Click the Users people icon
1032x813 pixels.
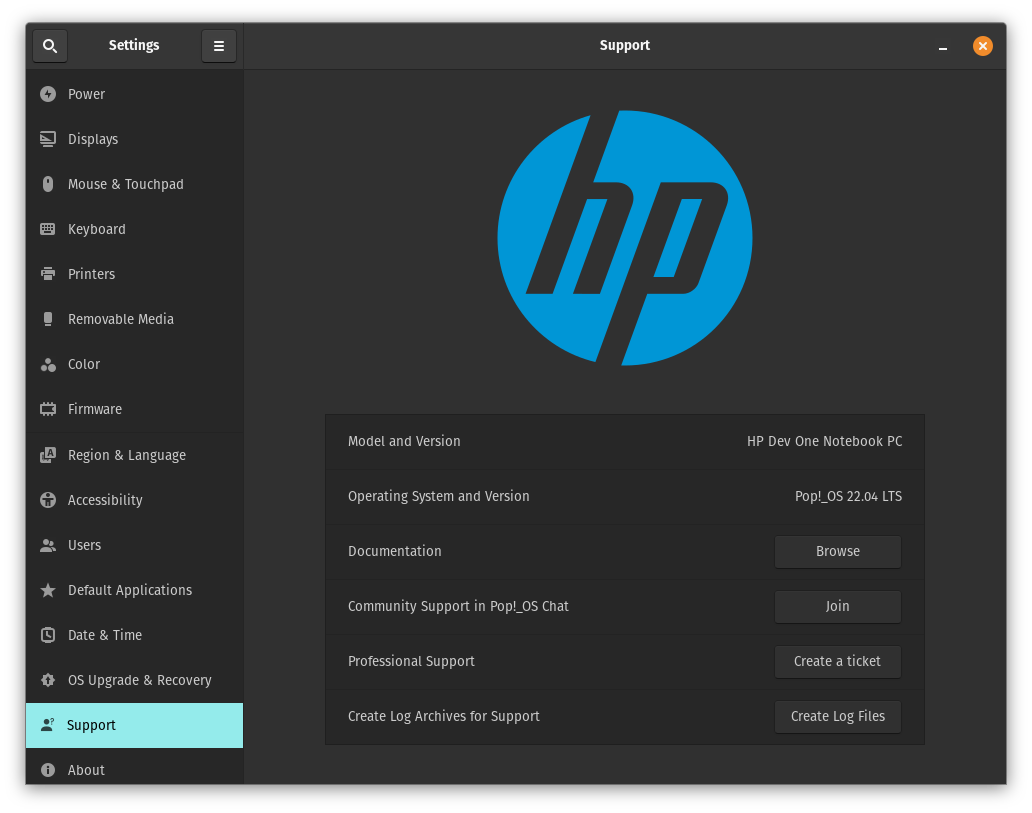point(48,545)
